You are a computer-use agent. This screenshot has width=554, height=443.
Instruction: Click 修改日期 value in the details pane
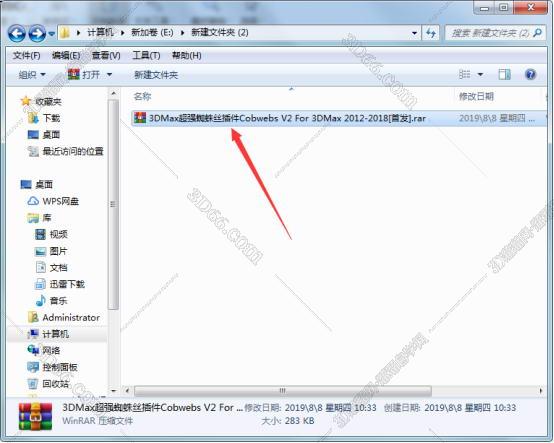(330, 408)
